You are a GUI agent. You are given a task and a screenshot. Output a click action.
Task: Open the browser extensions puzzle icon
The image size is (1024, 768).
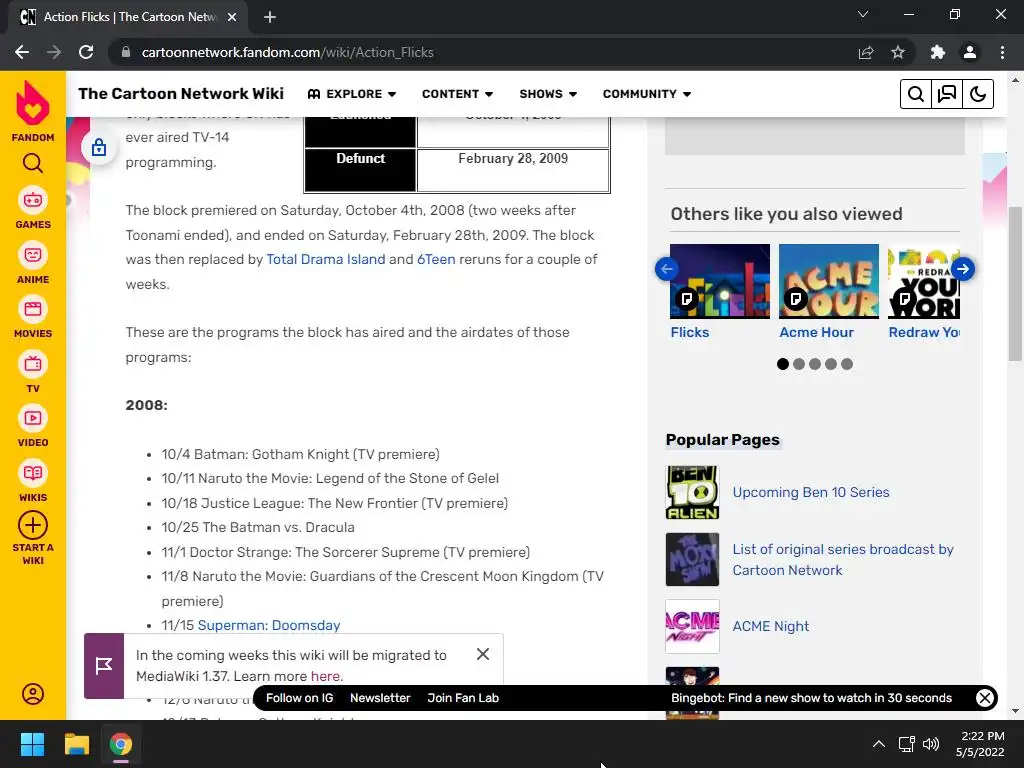tap(938, 52)
